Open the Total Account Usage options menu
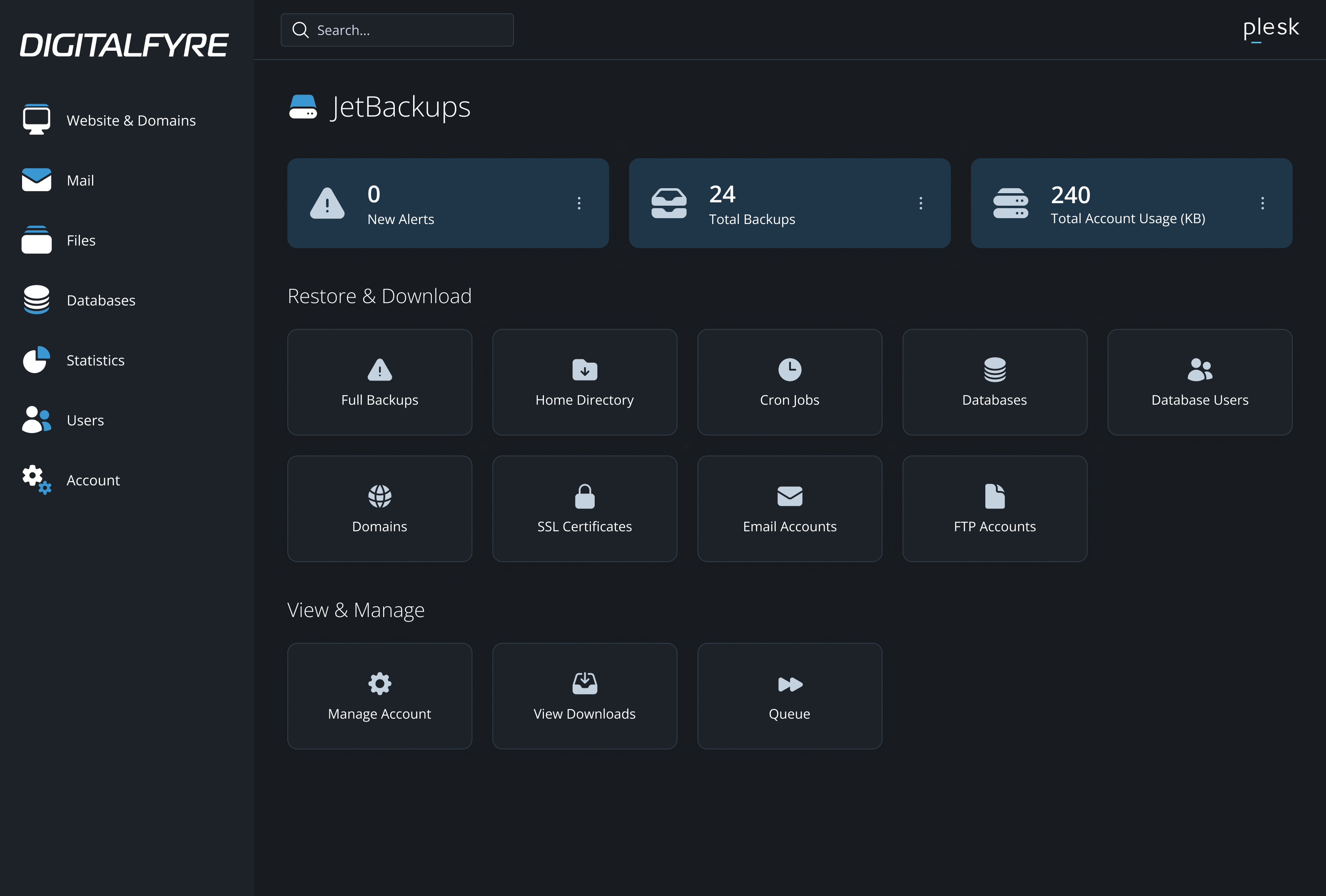The image size is (1326, 896). tap(1263, 203)
